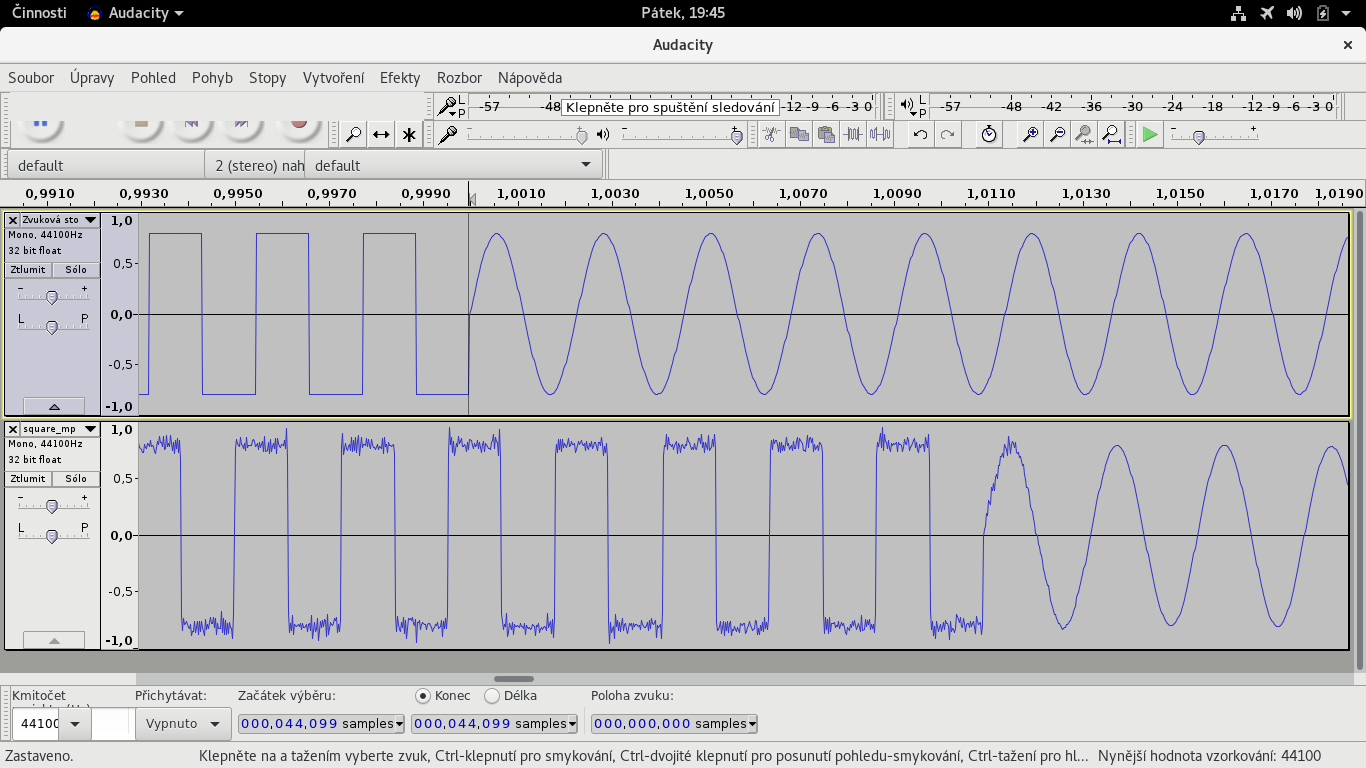
Task: Select the Délka radio button
Action: click(492, 695)
